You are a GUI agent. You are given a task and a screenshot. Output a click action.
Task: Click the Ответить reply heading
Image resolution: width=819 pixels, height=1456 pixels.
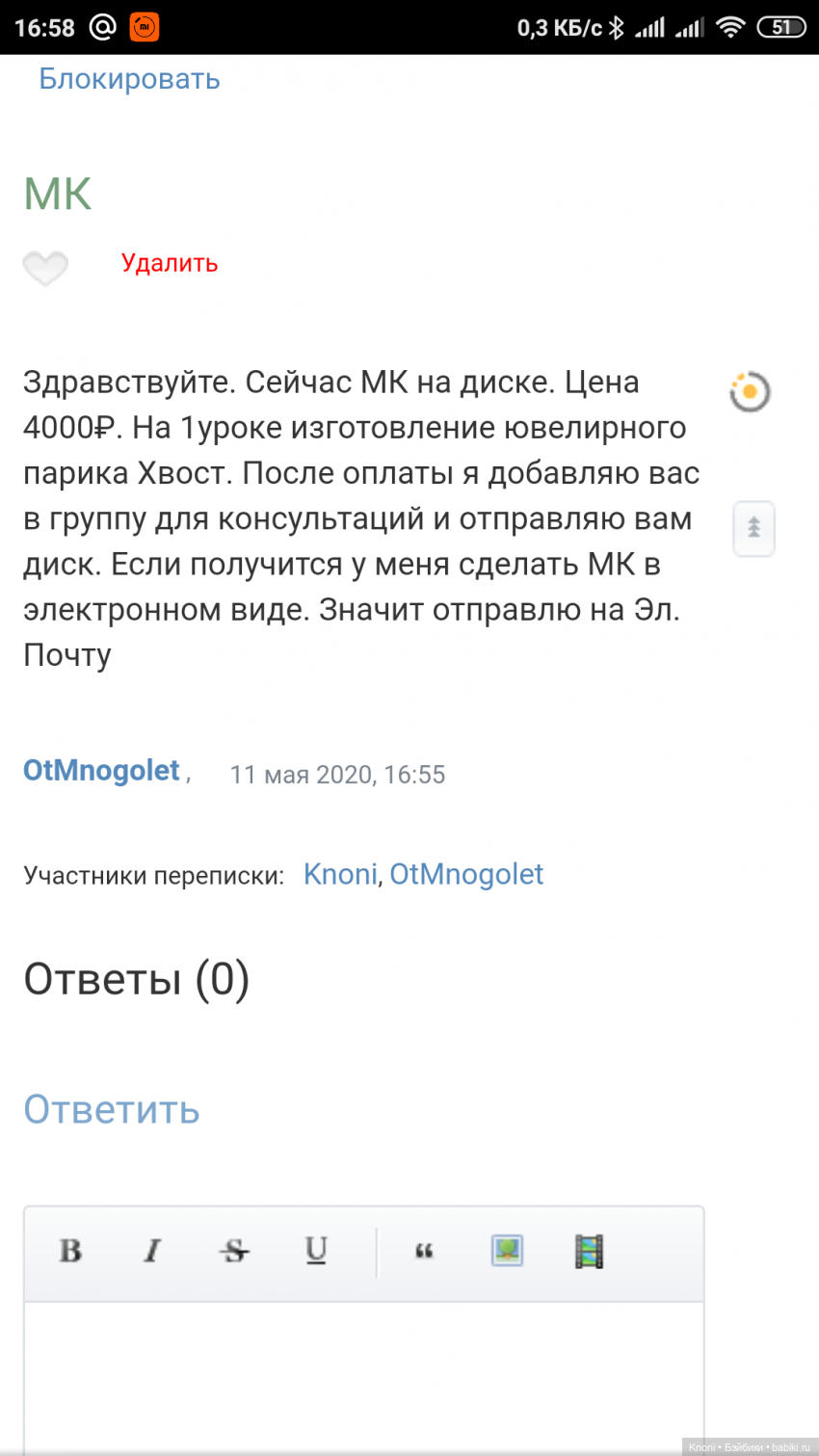pyautogui.click(x=112, y=1110)
